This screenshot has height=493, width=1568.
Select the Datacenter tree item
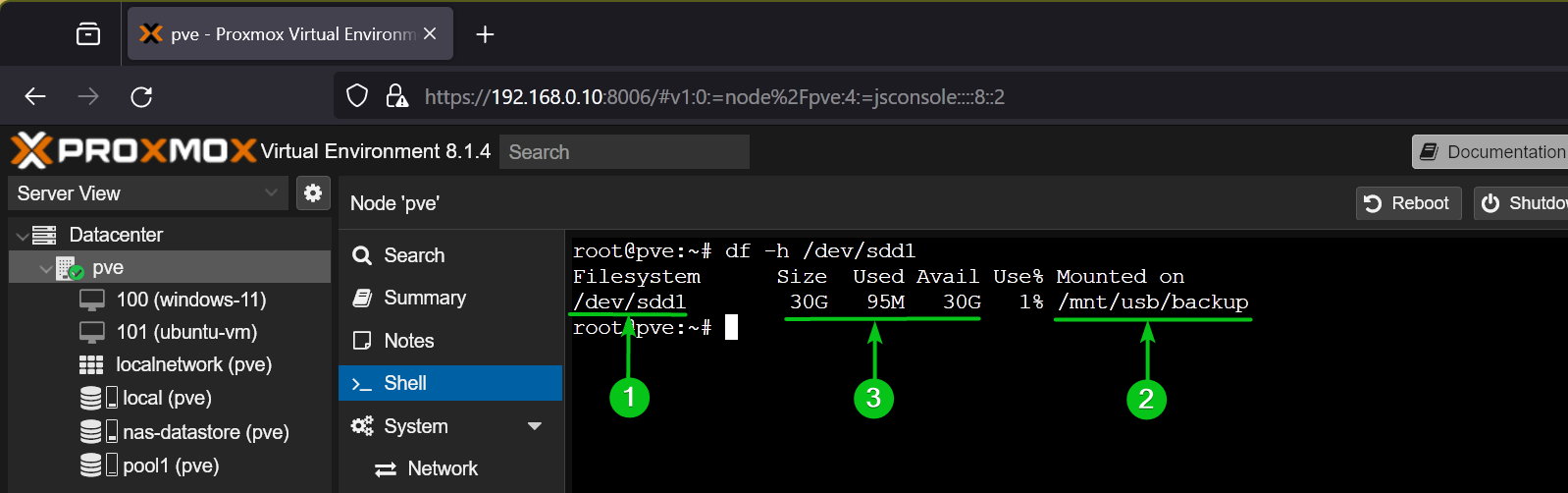pos(170,235)
